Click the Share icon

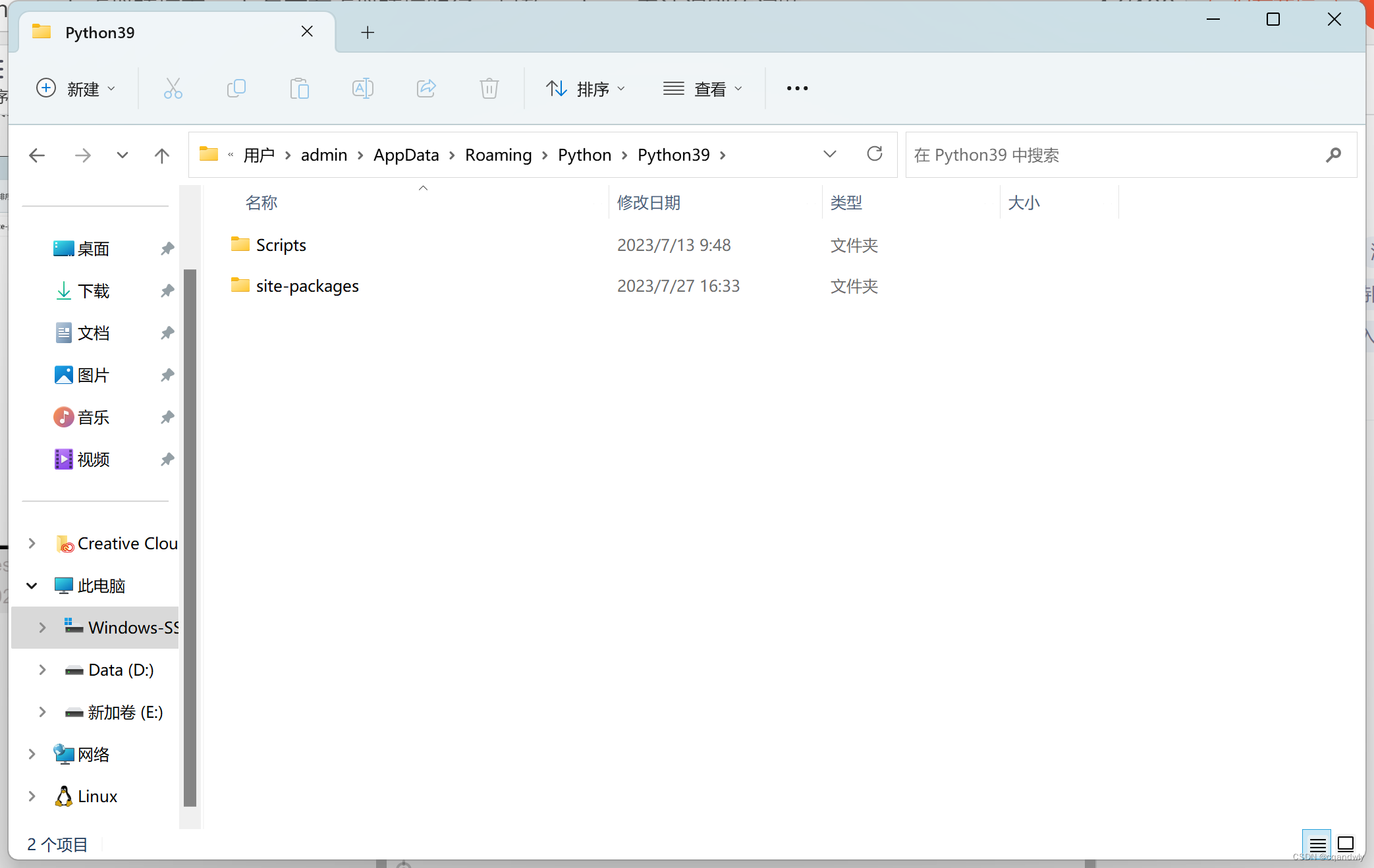426,88
